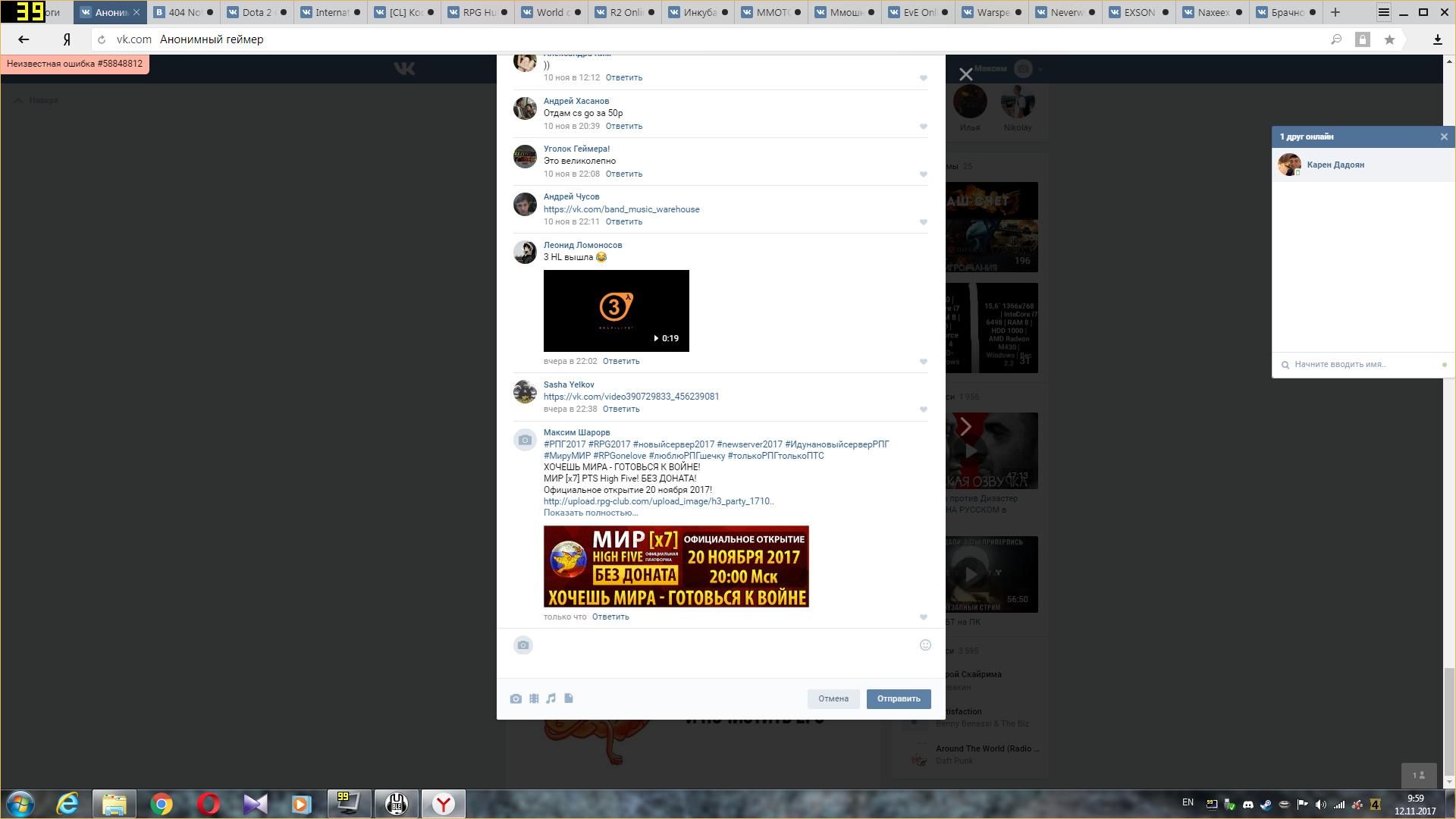
Task: Expand full text via Показать полностью
Action: [x=590, y=513]
